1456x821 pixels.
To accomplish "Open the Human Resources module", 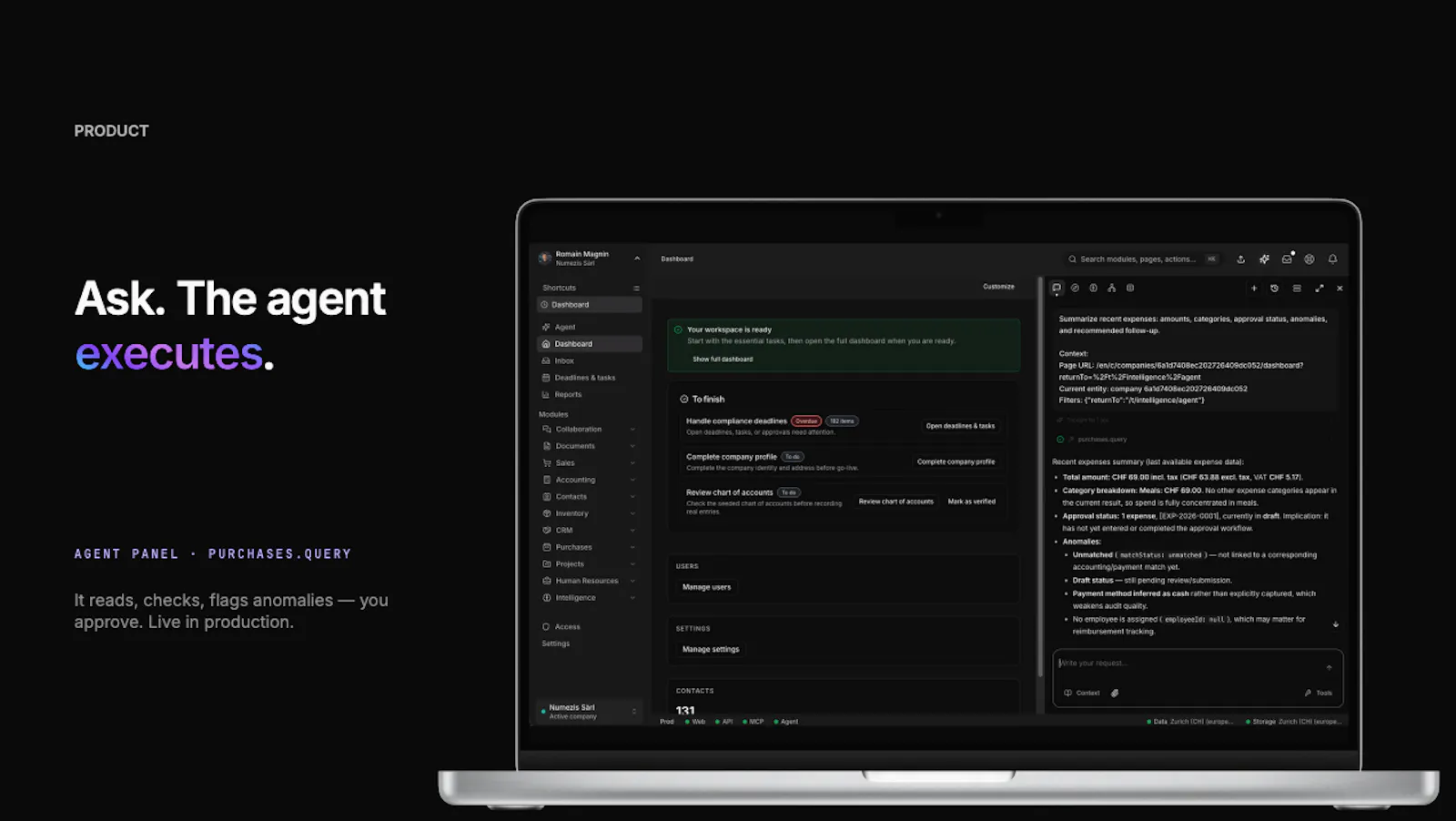I will click(x=590, y=581).
